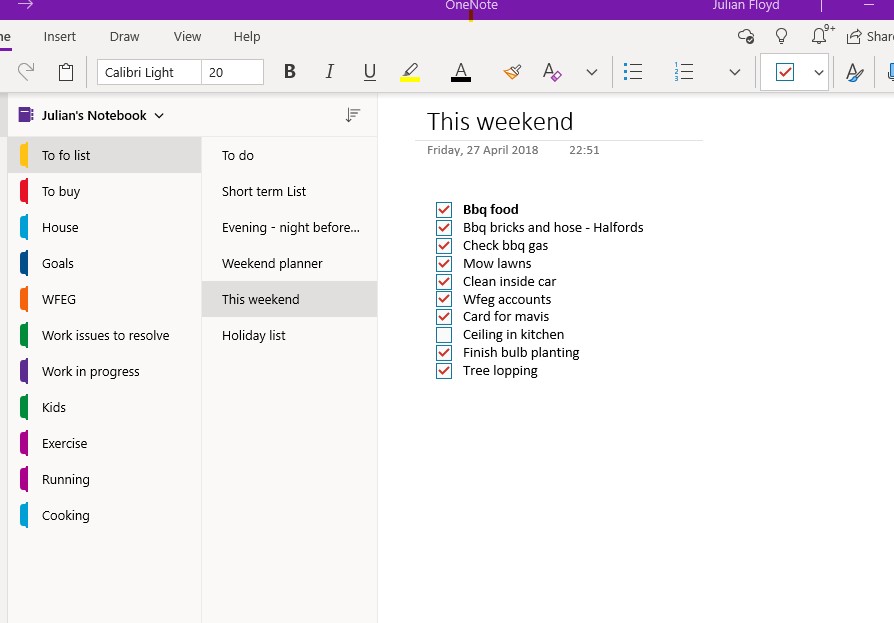Switch to the Draw tab
The image size is (894, 623).
click(124, 36)
